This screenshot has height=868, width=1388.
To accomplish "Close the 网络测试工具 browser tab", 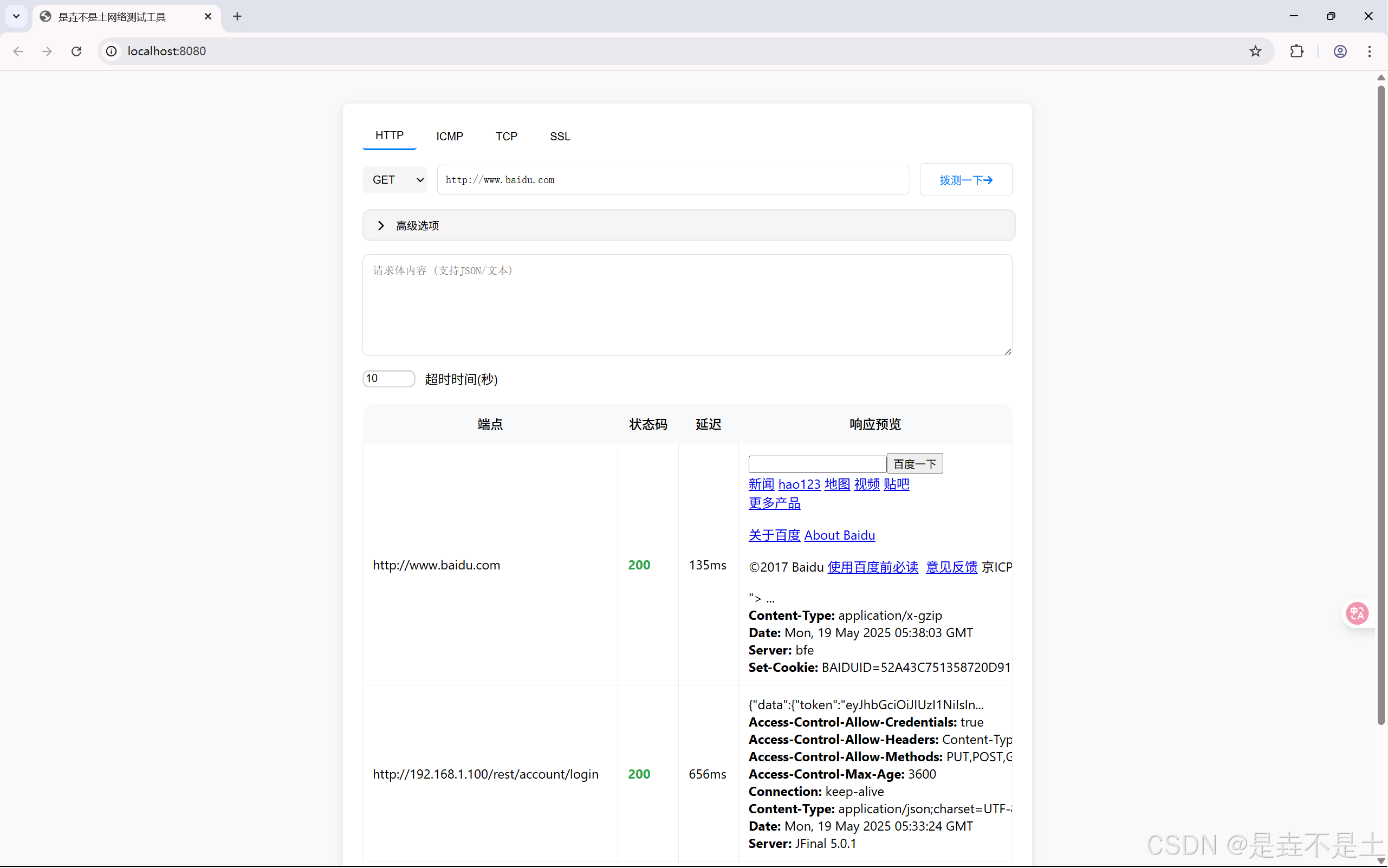I will pyautogui.click(x=208, y=16).
